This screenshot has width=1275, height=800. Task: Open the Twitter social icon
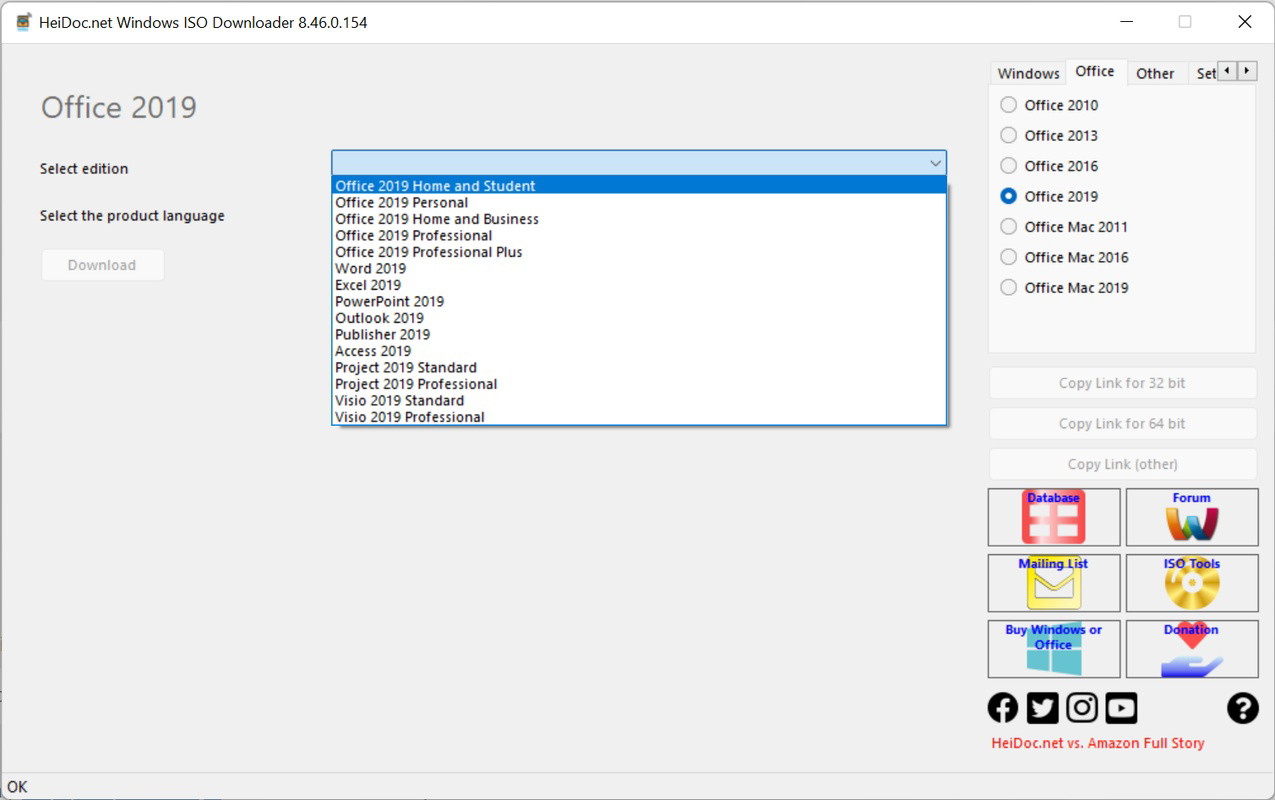[1042, 708]
